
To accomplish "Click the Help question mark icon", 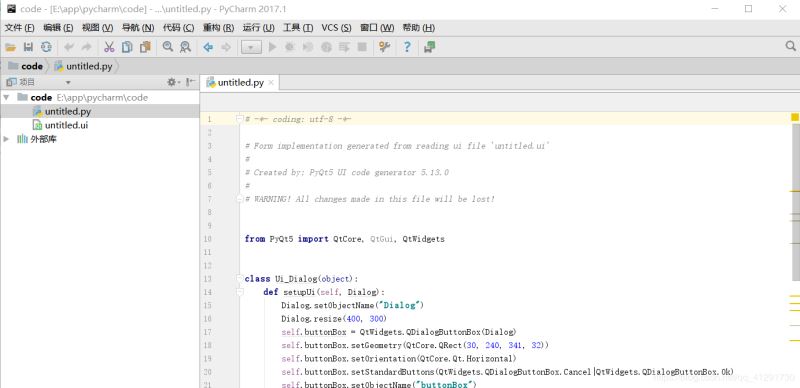I will [x=407, y=47].
